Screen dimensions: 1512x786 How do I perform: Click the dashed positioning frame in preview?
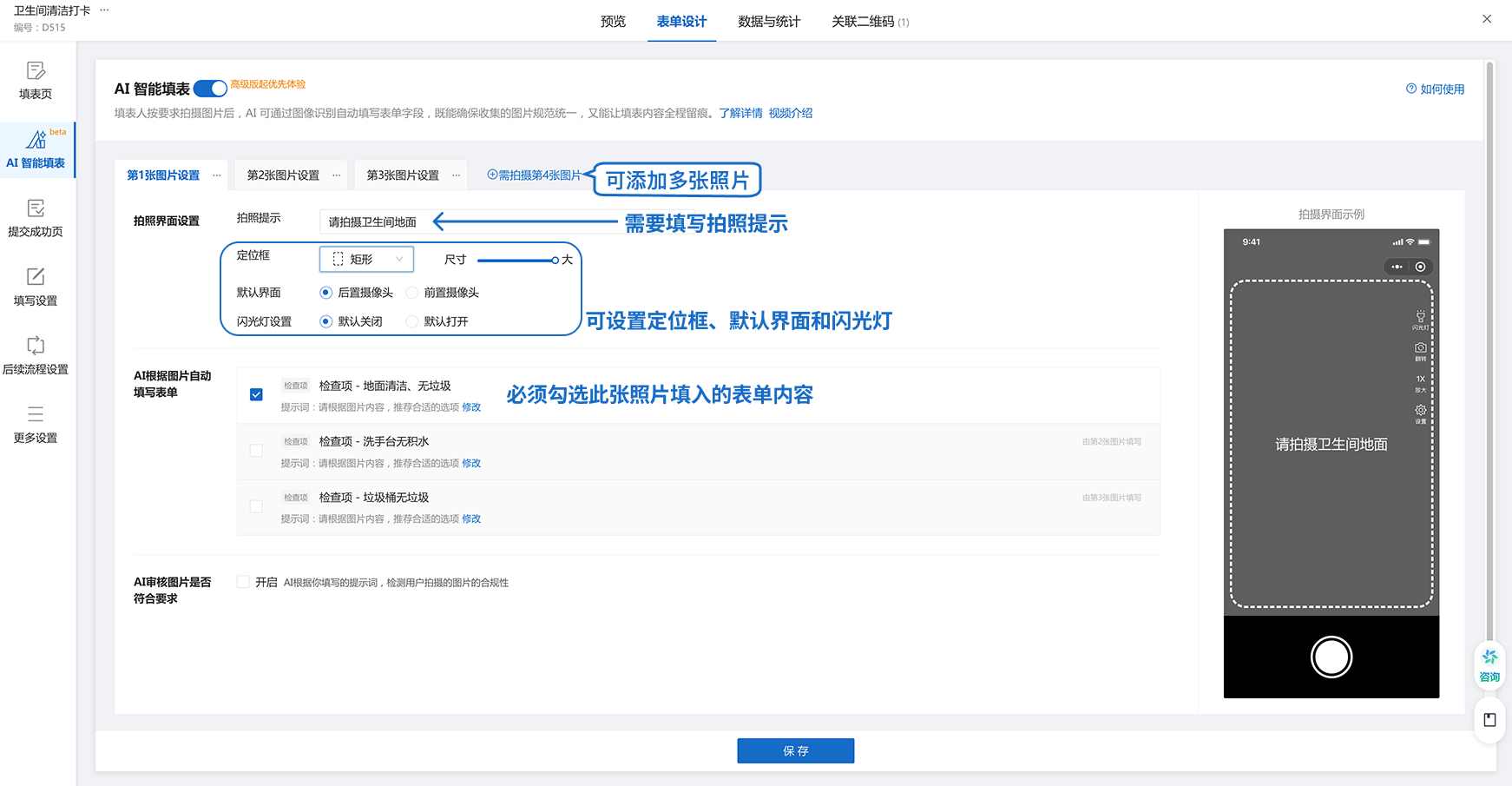1331,444
